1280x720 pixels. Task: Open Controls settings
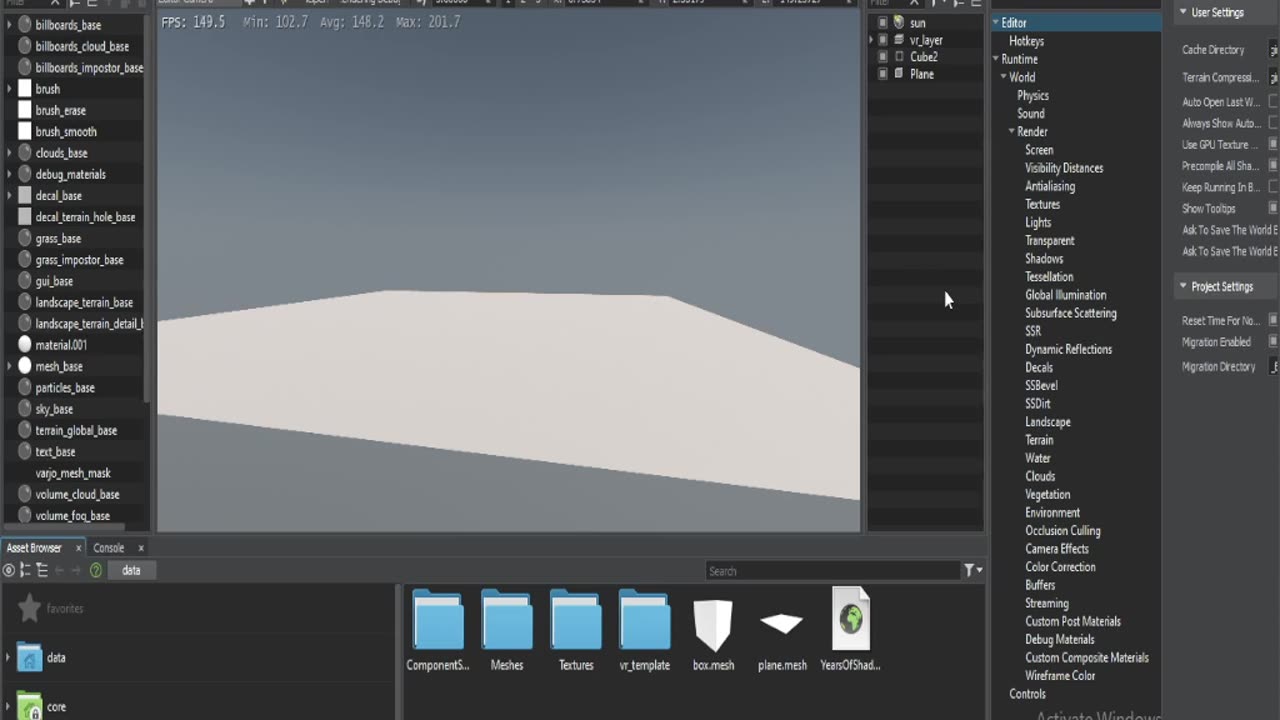pos(1027,694)
